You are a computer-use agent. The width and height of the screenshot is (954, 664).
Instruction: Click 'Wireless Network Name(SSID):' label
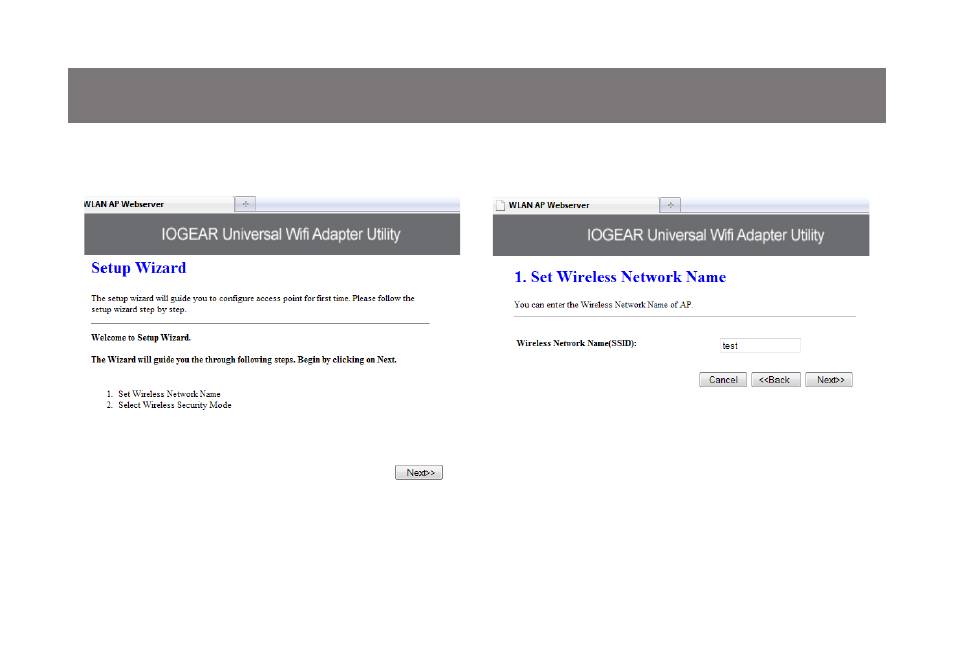point(576,343)
